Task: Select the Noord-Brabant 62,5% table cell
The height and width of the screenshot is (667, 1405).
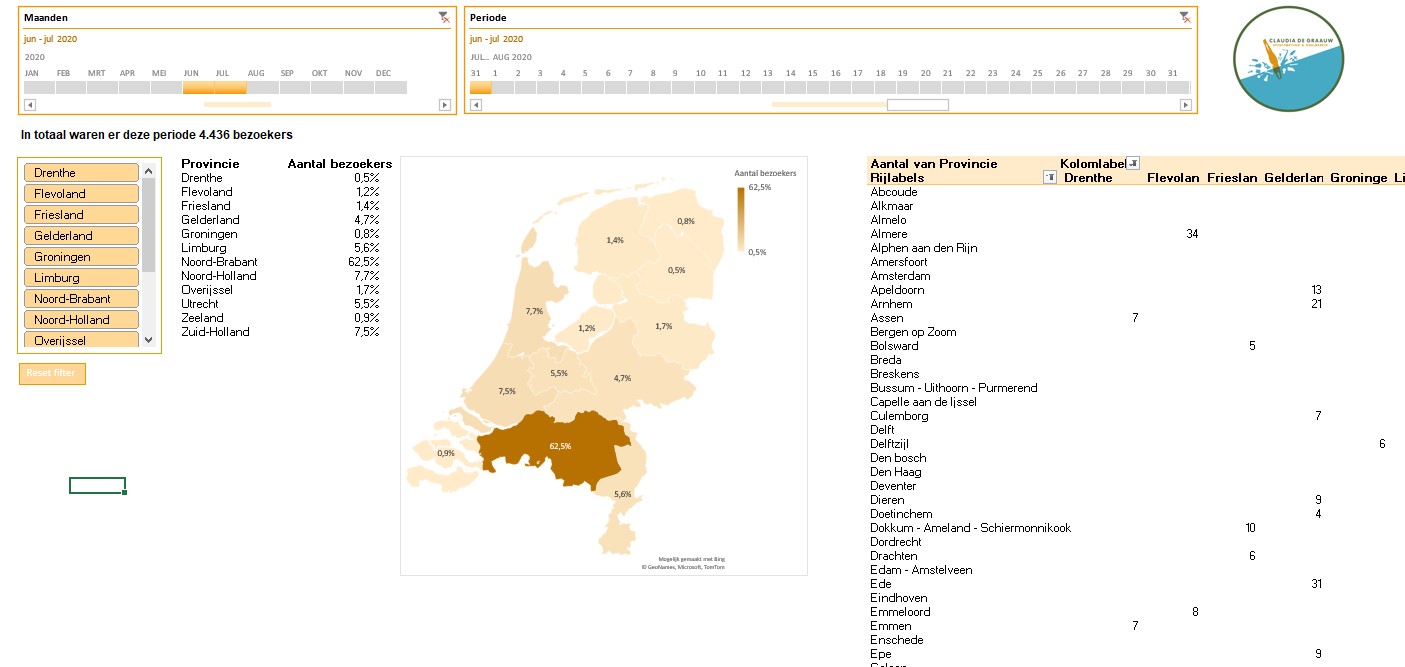Action: click(x=365, y=262)
